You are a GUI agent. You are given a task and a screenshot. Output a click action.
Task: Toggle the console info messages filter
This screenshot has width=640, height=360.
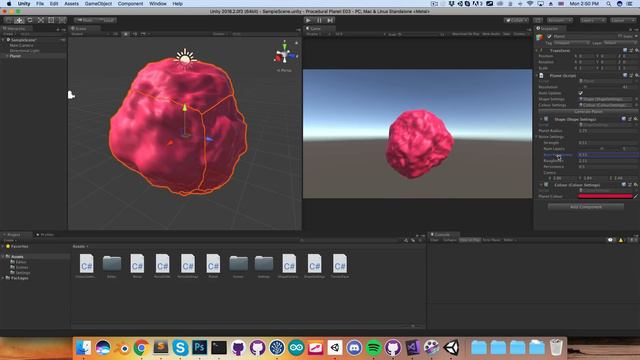pos(611,240)
